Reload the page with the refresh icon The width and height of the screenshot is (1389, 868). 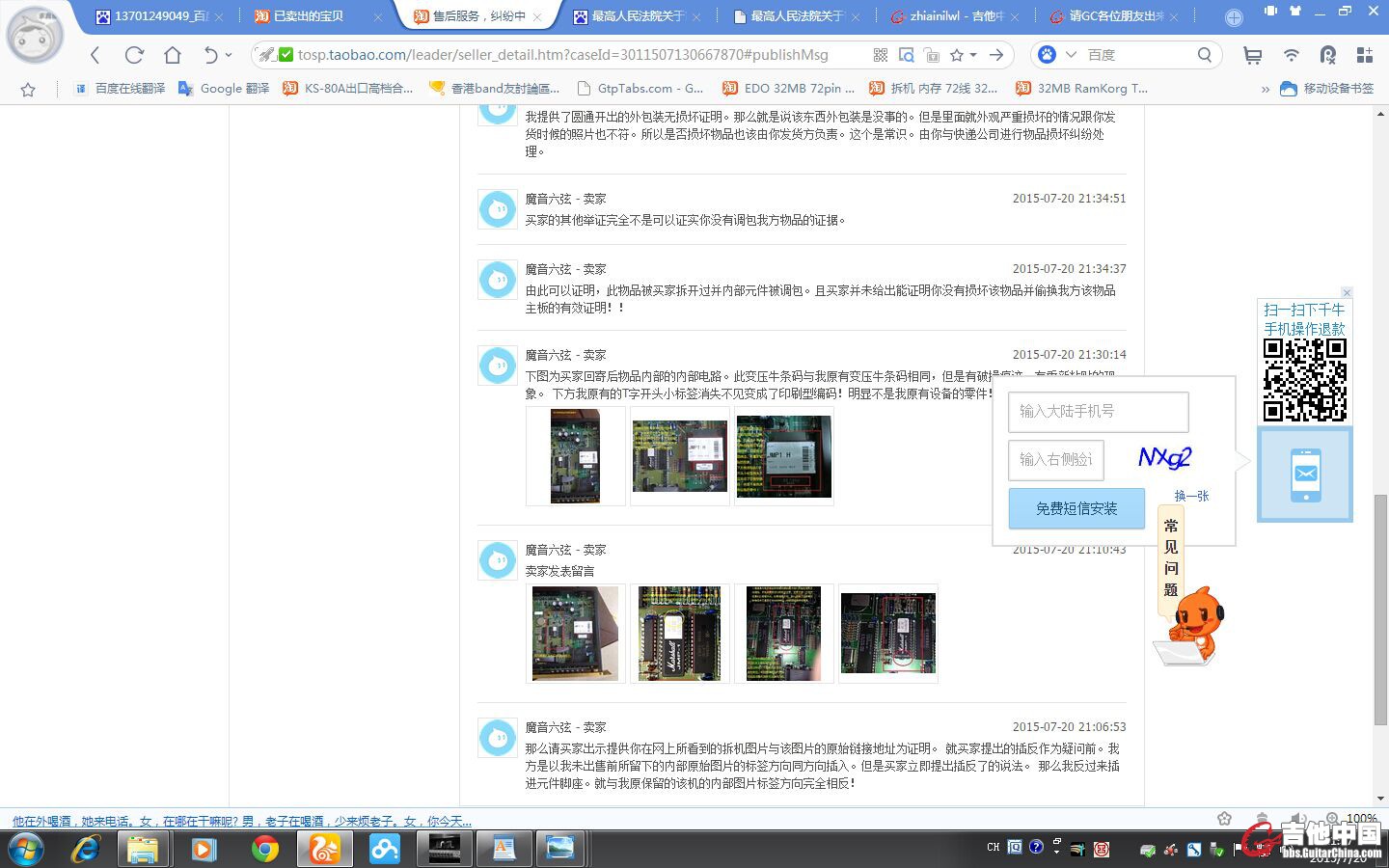tap(134, 55)
